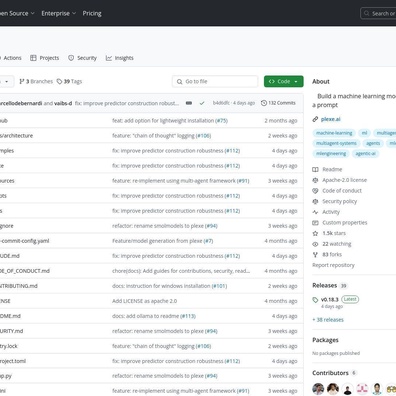Click the branches icon beside 3 Branches
396x396 pixels.
click(x=22, y=81)
